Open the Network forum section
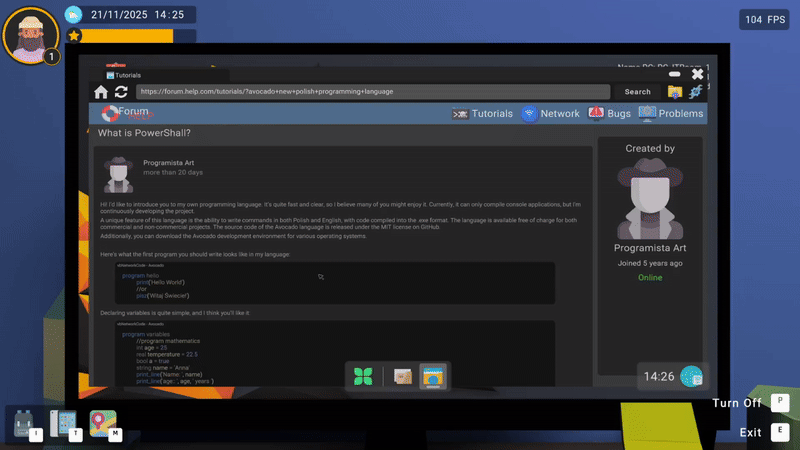 point(560,114)
